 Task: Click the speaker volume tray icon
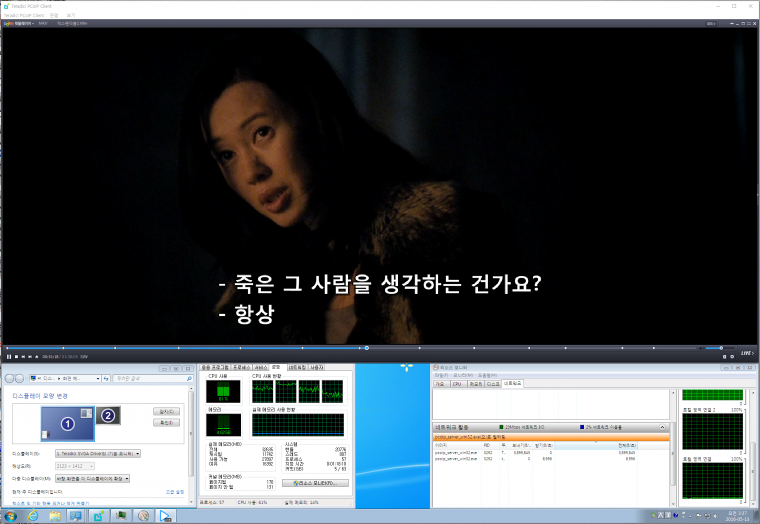716,515
